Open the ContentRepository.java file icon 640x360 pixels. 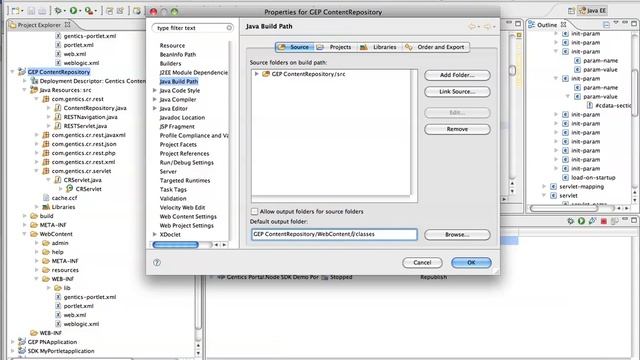[x=58, y=108]
